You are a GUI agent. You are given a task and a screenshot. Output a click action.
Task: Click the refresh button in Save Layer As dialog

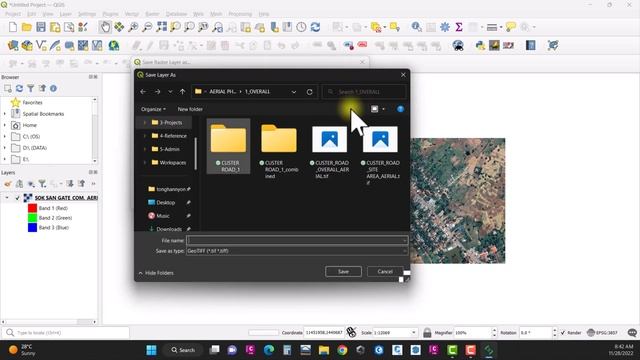[309, 92]
